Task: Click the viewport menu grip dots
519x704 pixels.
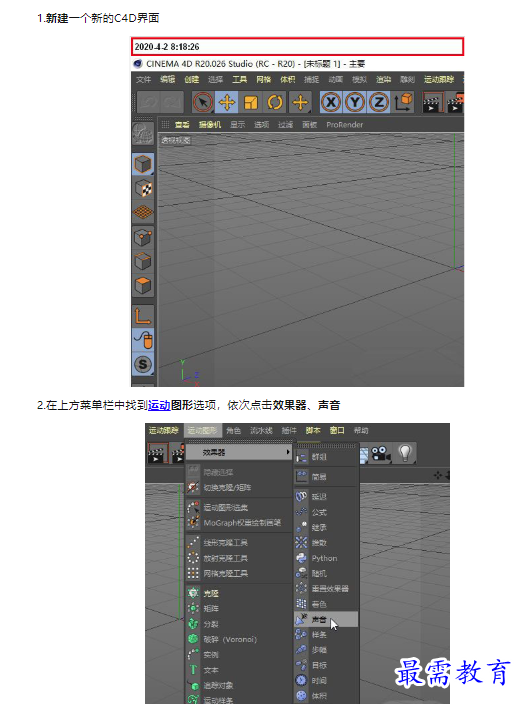Action: click(x=165, y=124)
